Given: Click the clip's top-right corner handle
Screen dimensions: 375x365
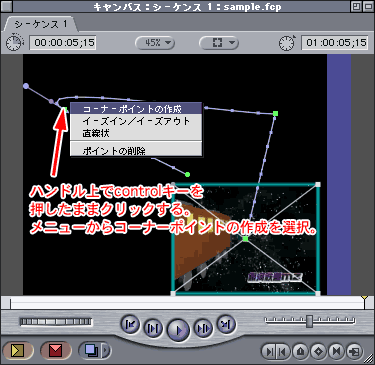Looking at the screenshot, I should (x=318, y=184).
